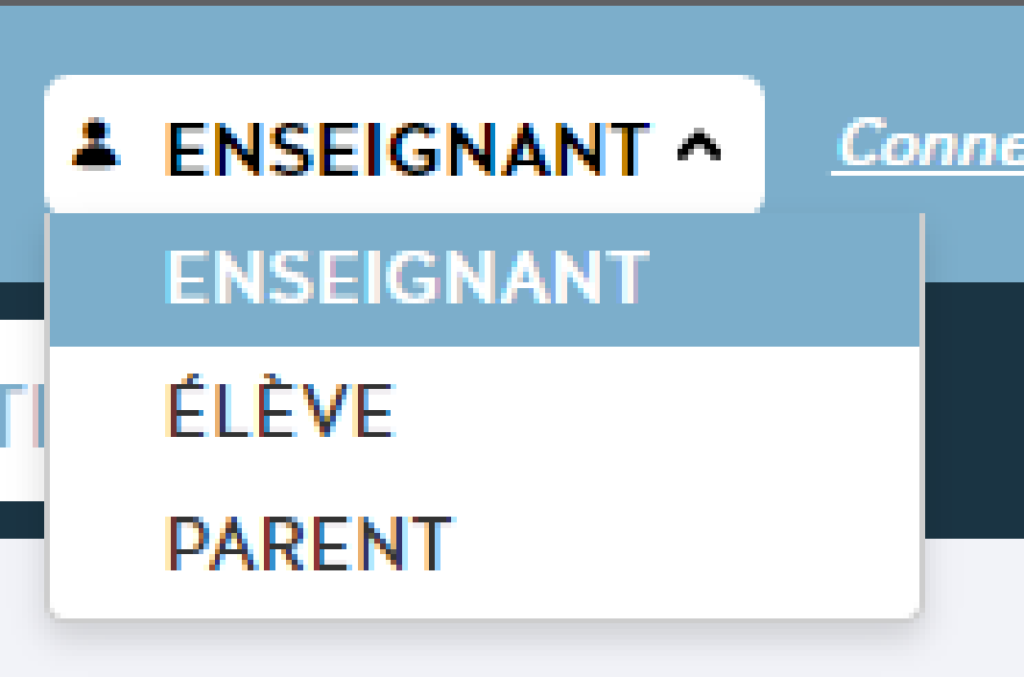Collapse the profile selector dropdown
1024x677 pixels.
coord(699,147)
